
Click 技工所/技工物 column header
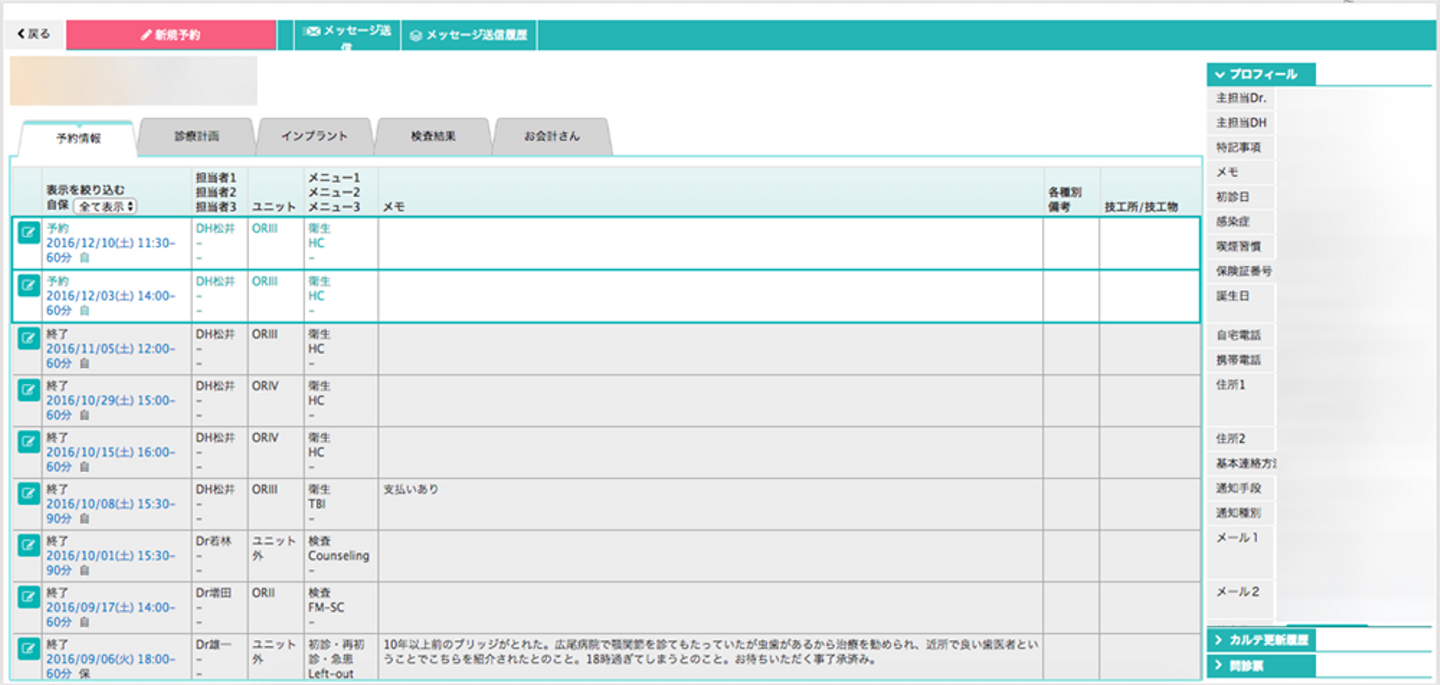(x=1141, y=207)
